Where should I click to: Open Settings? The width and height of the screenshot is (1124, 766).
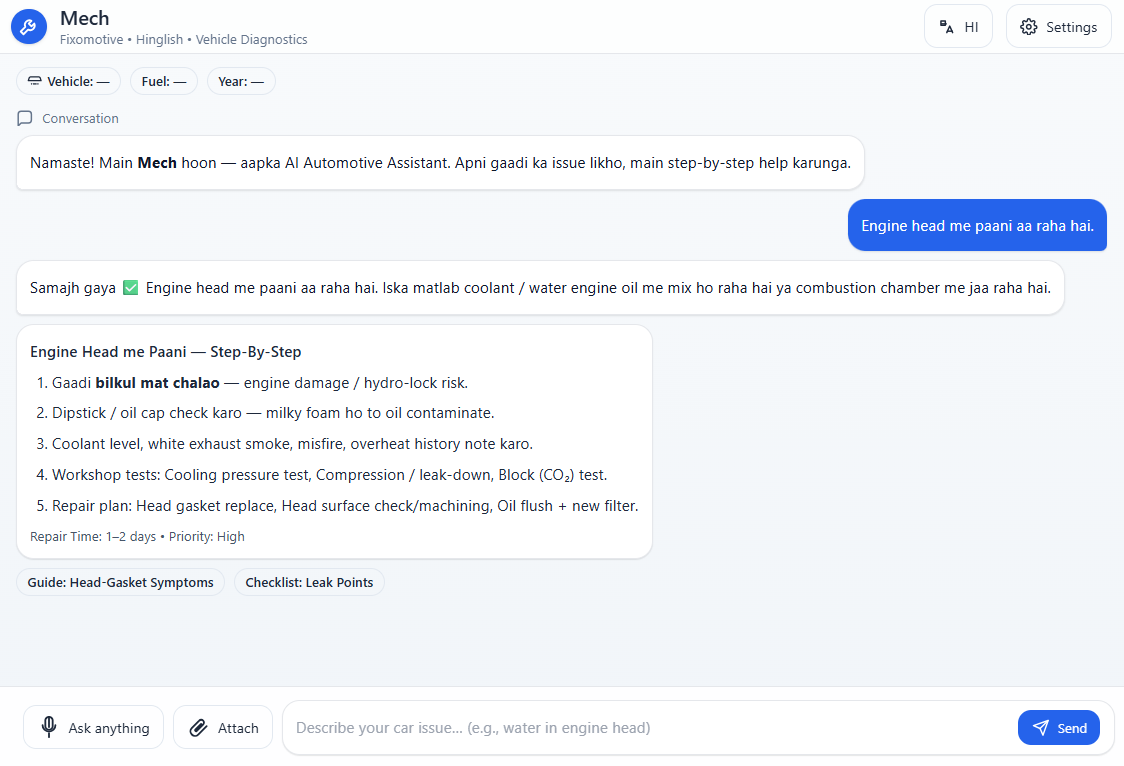tap(1058, 27)
